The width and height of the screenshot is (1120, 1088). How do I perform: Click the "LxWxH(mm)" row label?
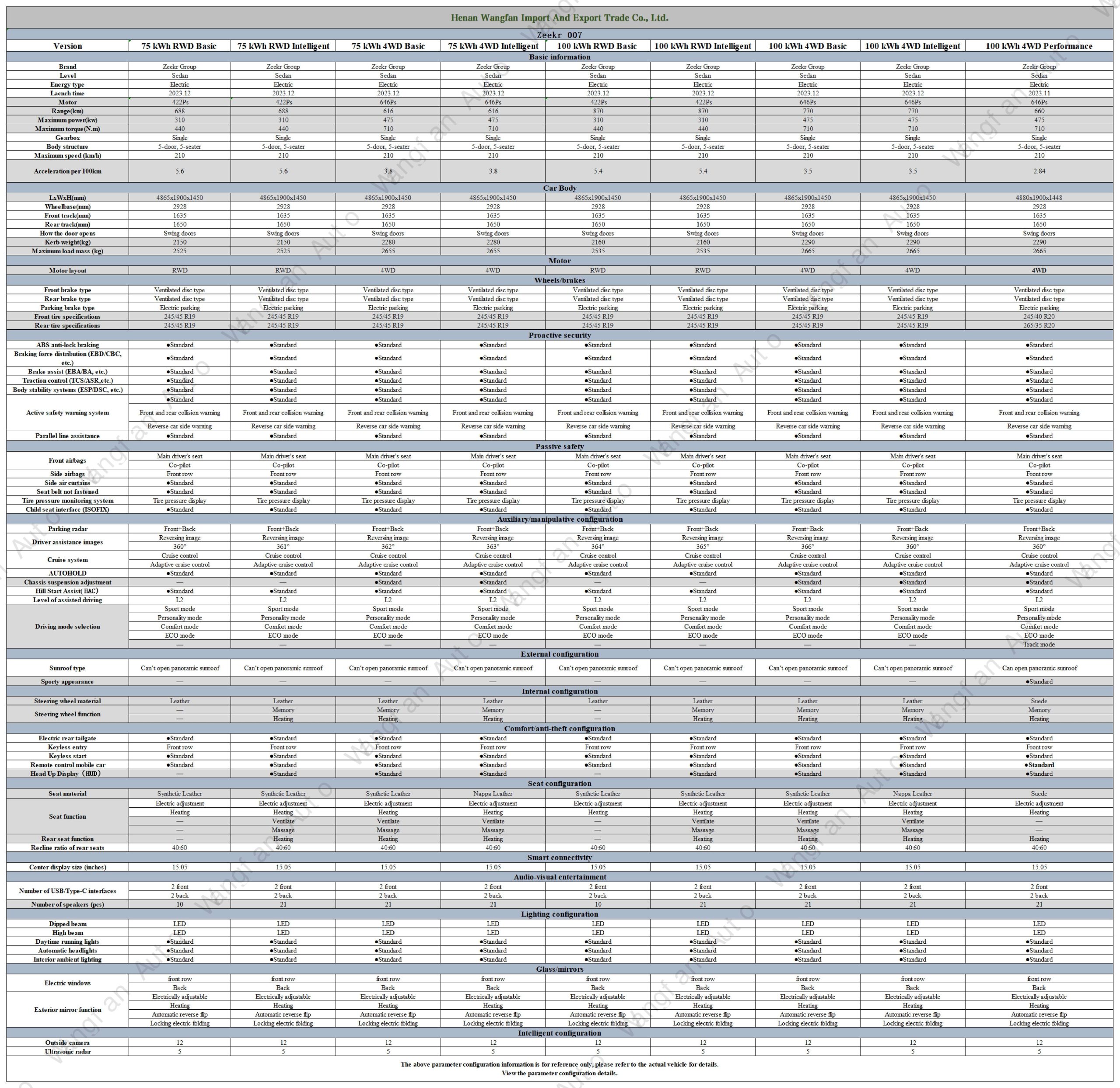click(67, 198)
